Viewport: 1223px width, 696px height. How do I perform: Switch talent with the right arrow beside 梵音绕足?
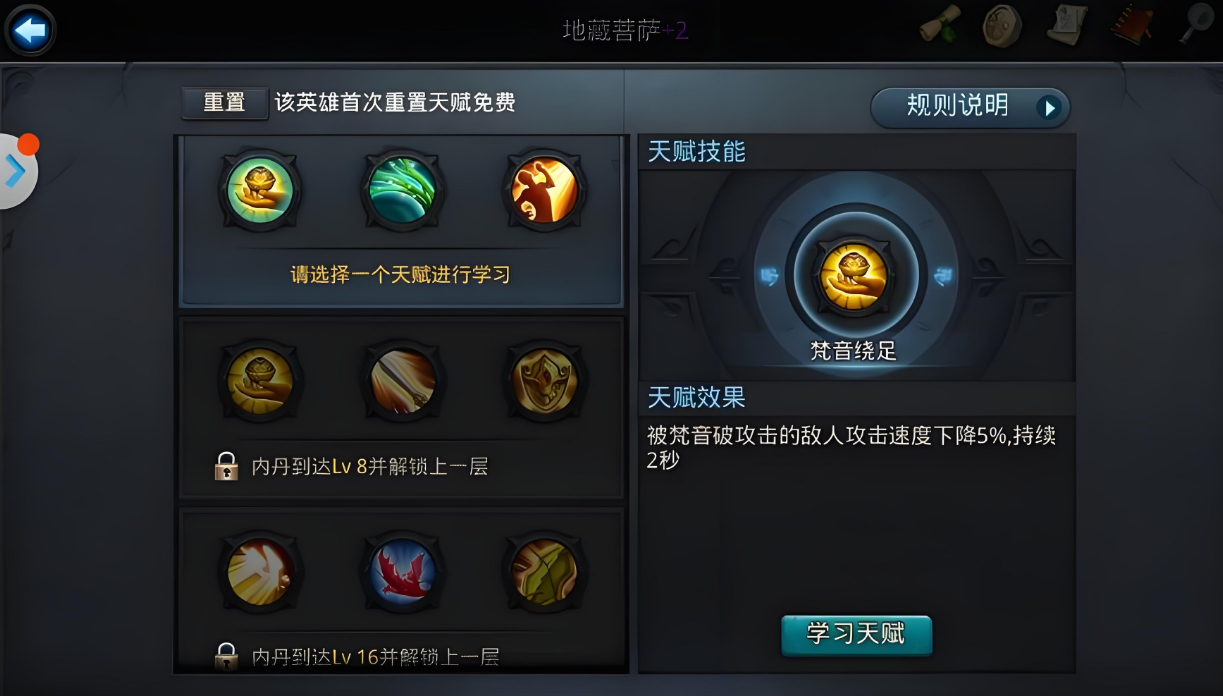pos(942,276)
